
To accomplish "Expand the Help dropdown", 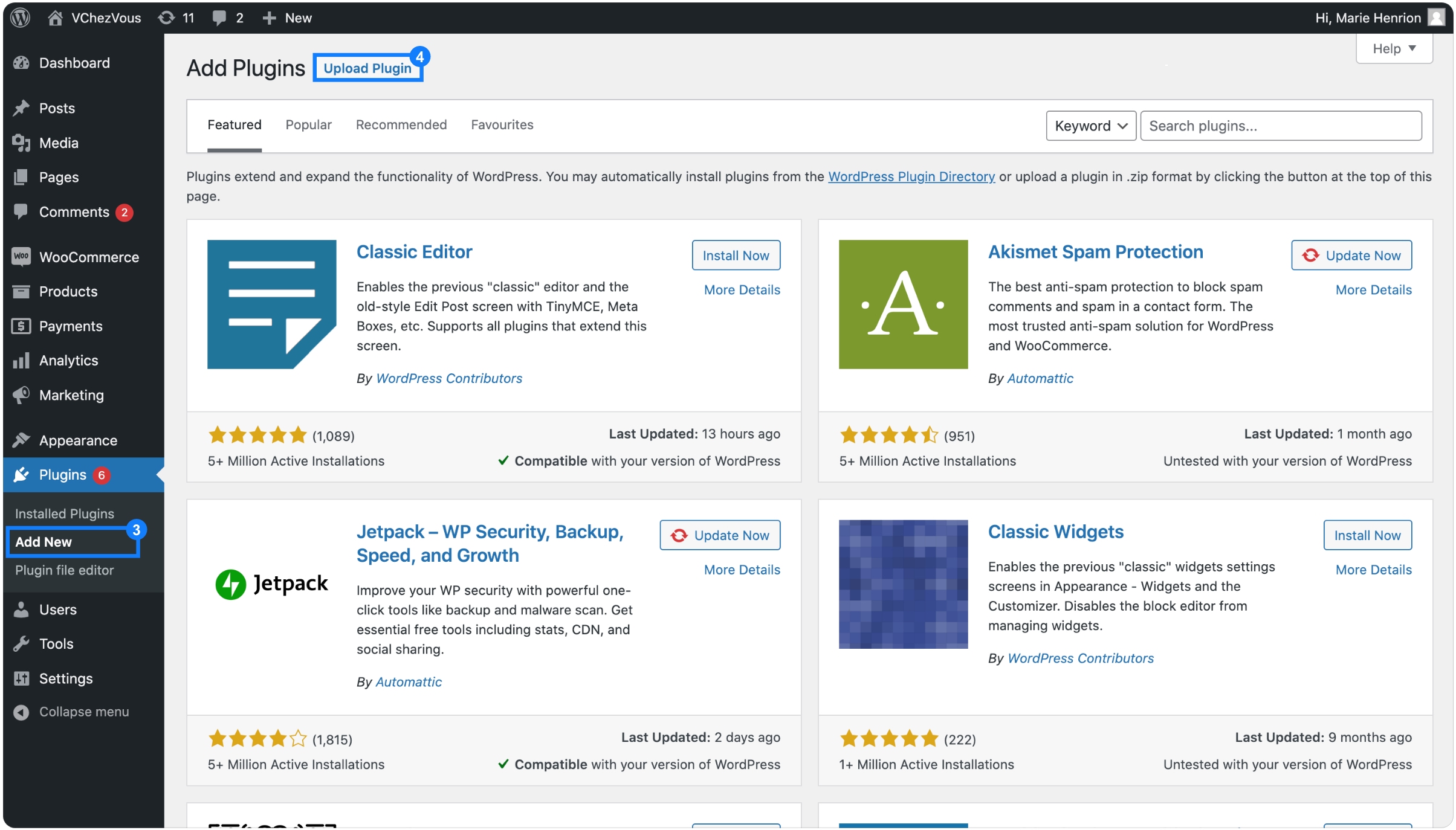I will click(1394, 48).
